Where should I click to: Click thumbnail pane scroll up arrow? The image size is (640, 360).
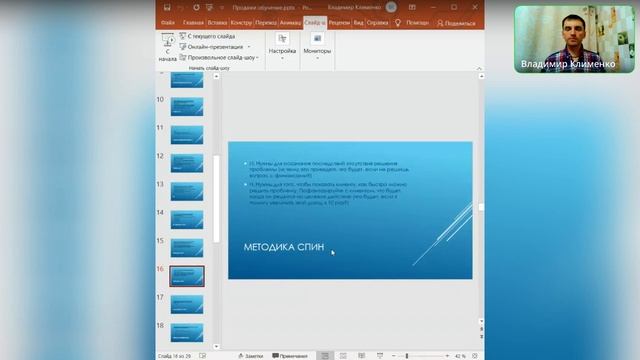point(216,76)
